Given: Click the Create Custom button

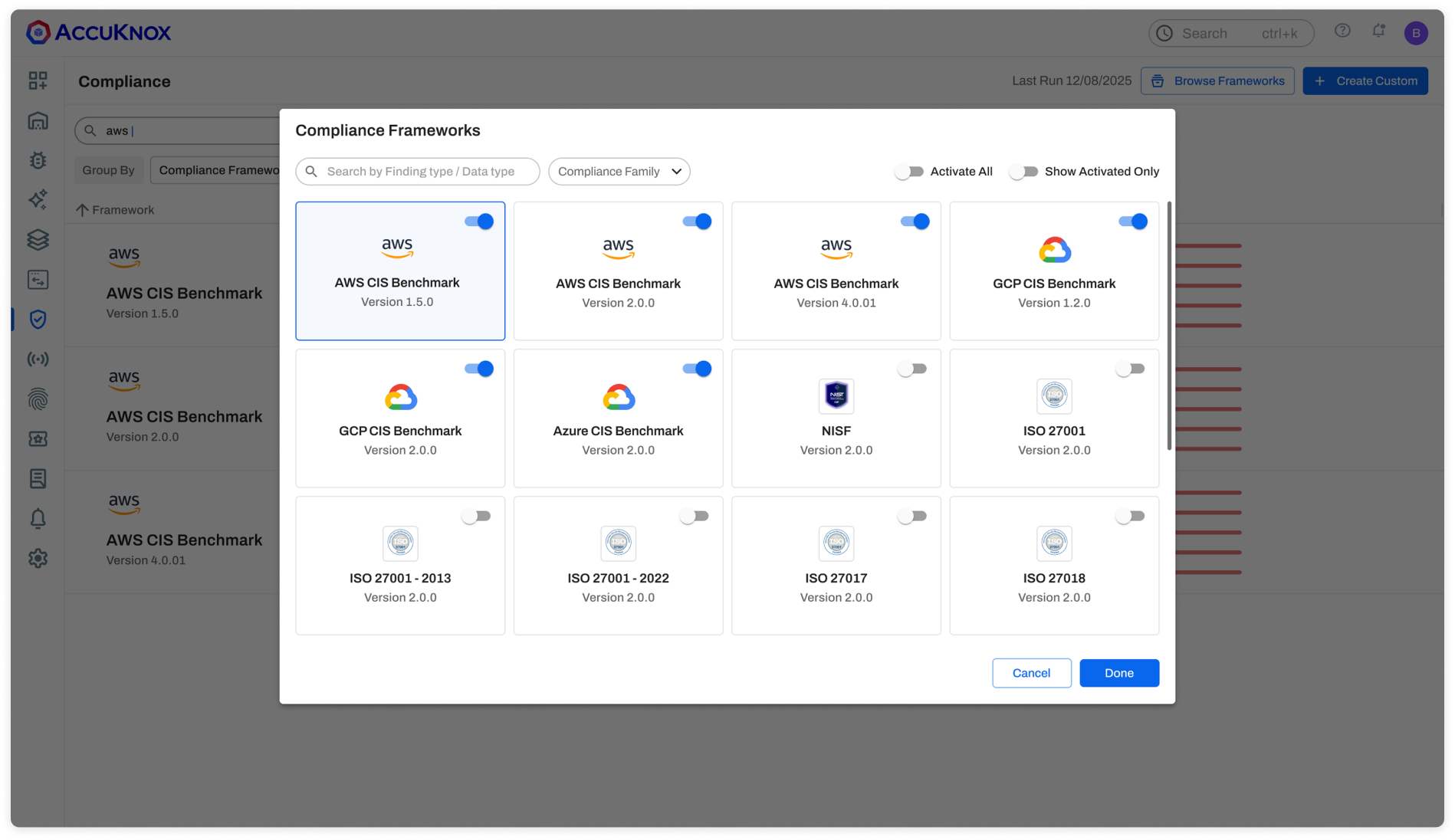Looking at the screenshot, I should tap(1365, 80).
